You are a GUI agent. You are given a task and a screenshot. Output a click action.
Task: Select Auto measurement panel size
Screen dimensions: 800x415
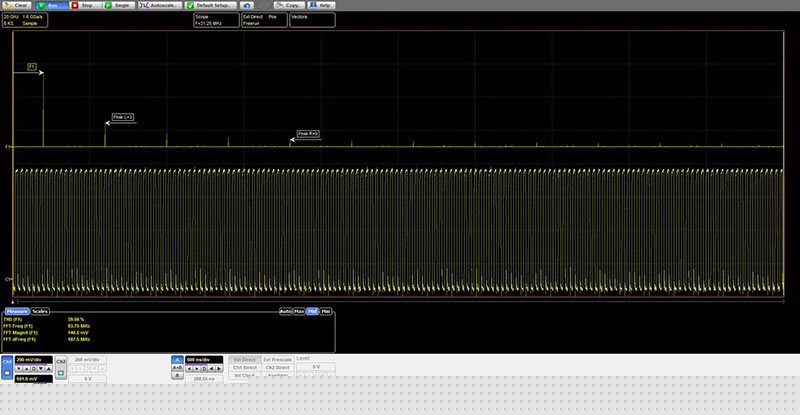point(285,311)
